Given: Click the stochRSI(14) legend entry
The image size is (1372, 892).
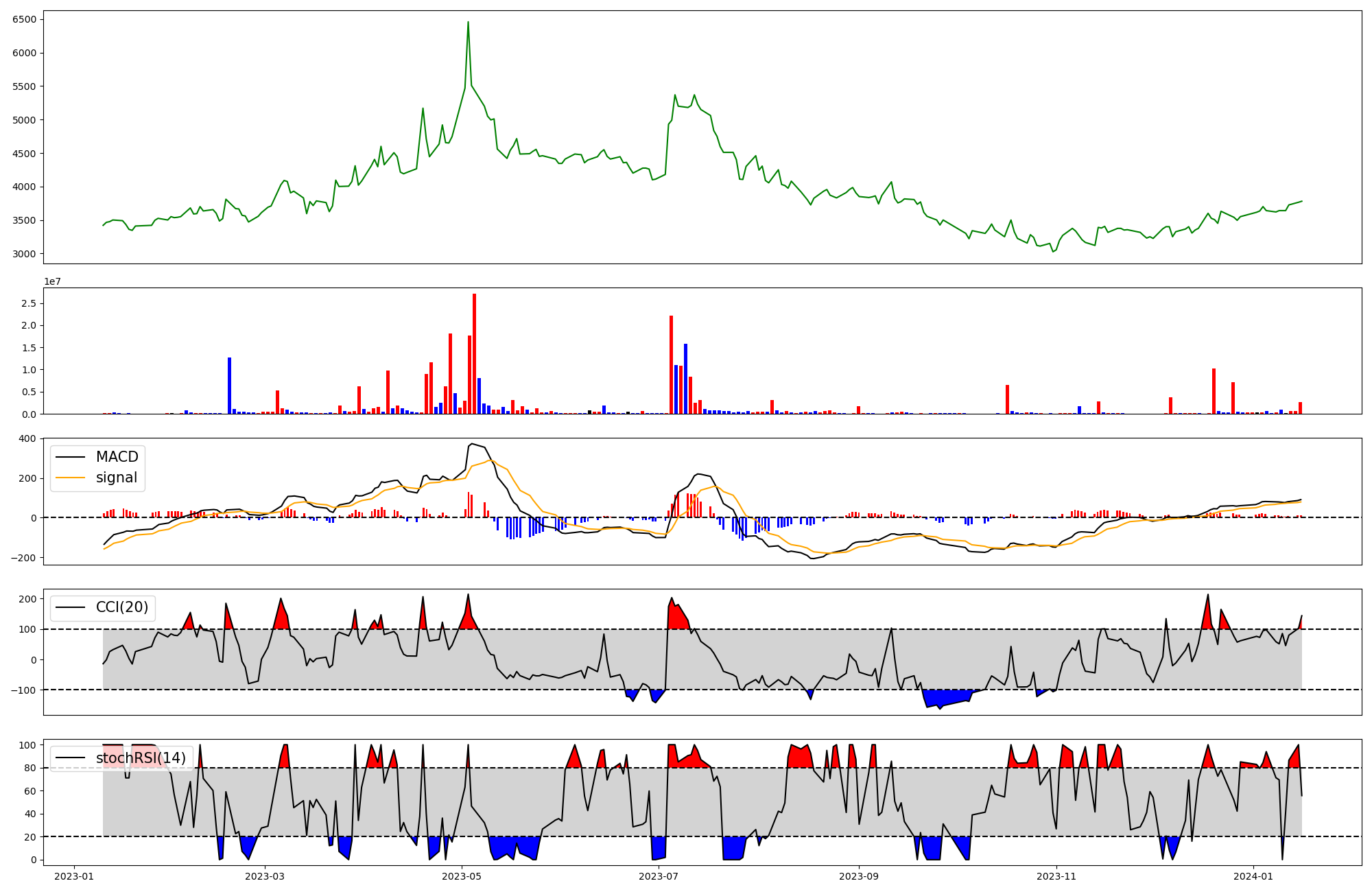Looking at the screenshot, I should point(141,758).
